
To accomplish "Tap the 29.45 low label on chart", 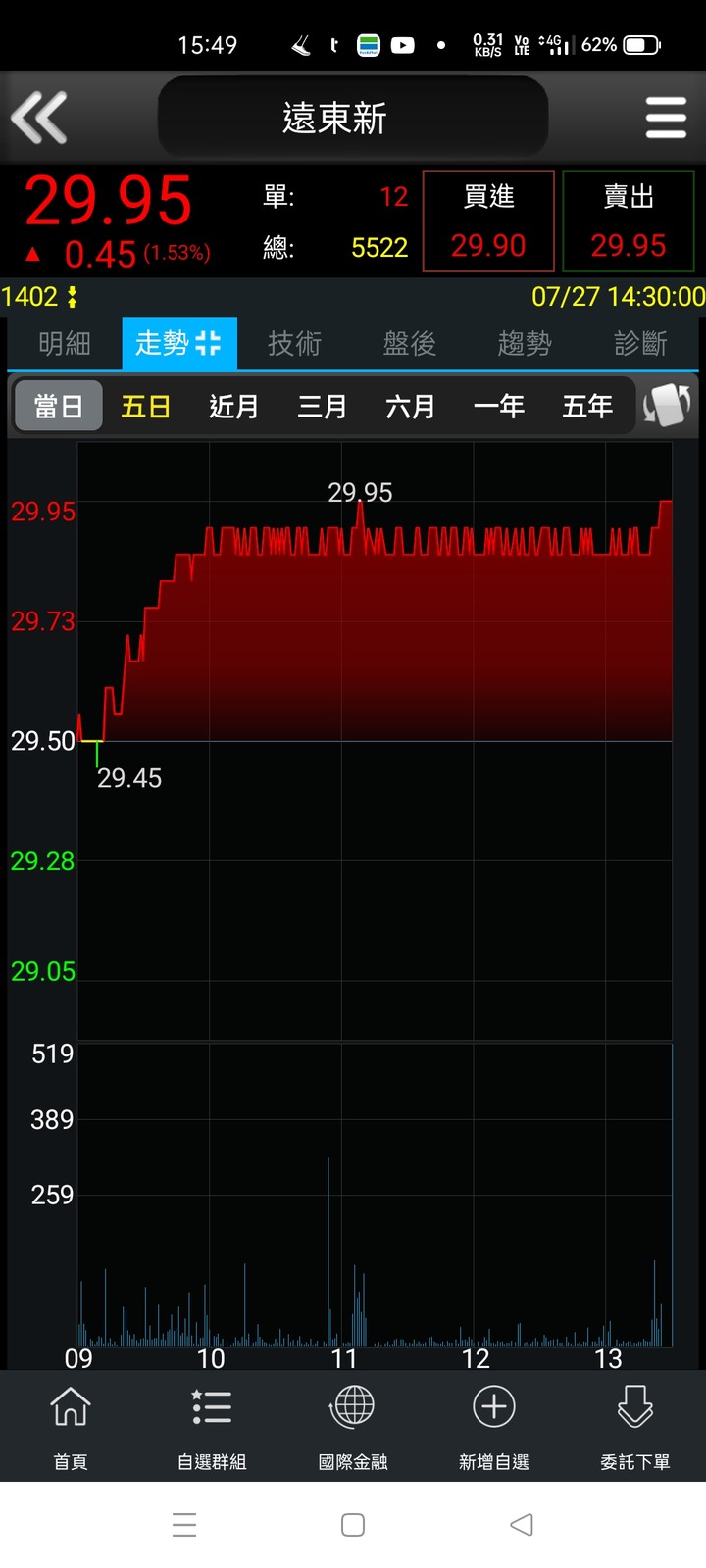I will coord(129,778).
